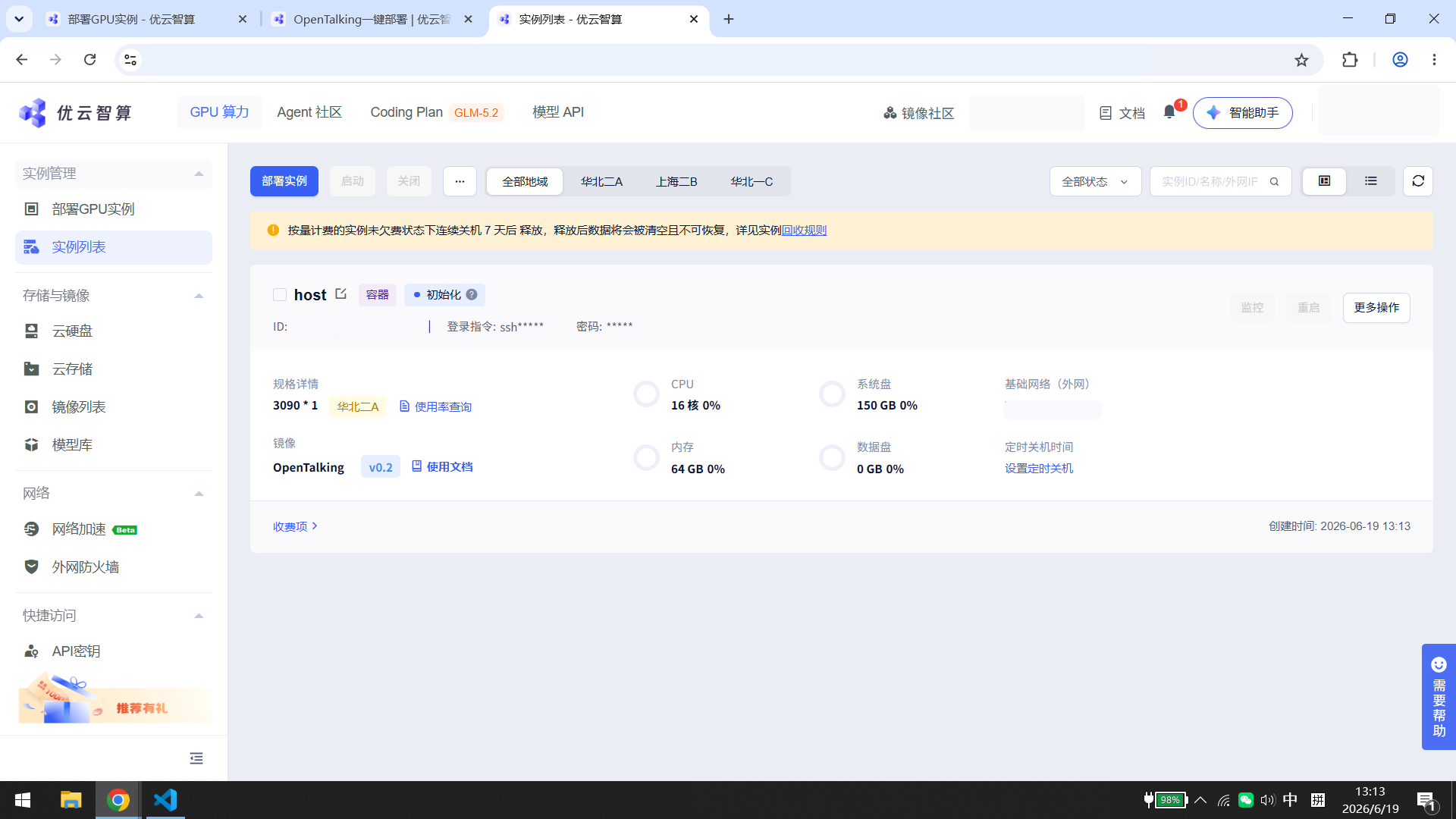
Task: Open the browser extensions icon
Action: [1350, 60]
